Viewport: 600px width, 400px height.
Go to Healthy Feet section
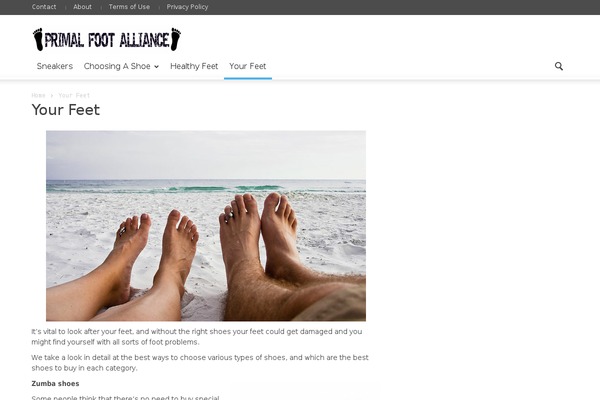tap(194, 66)
